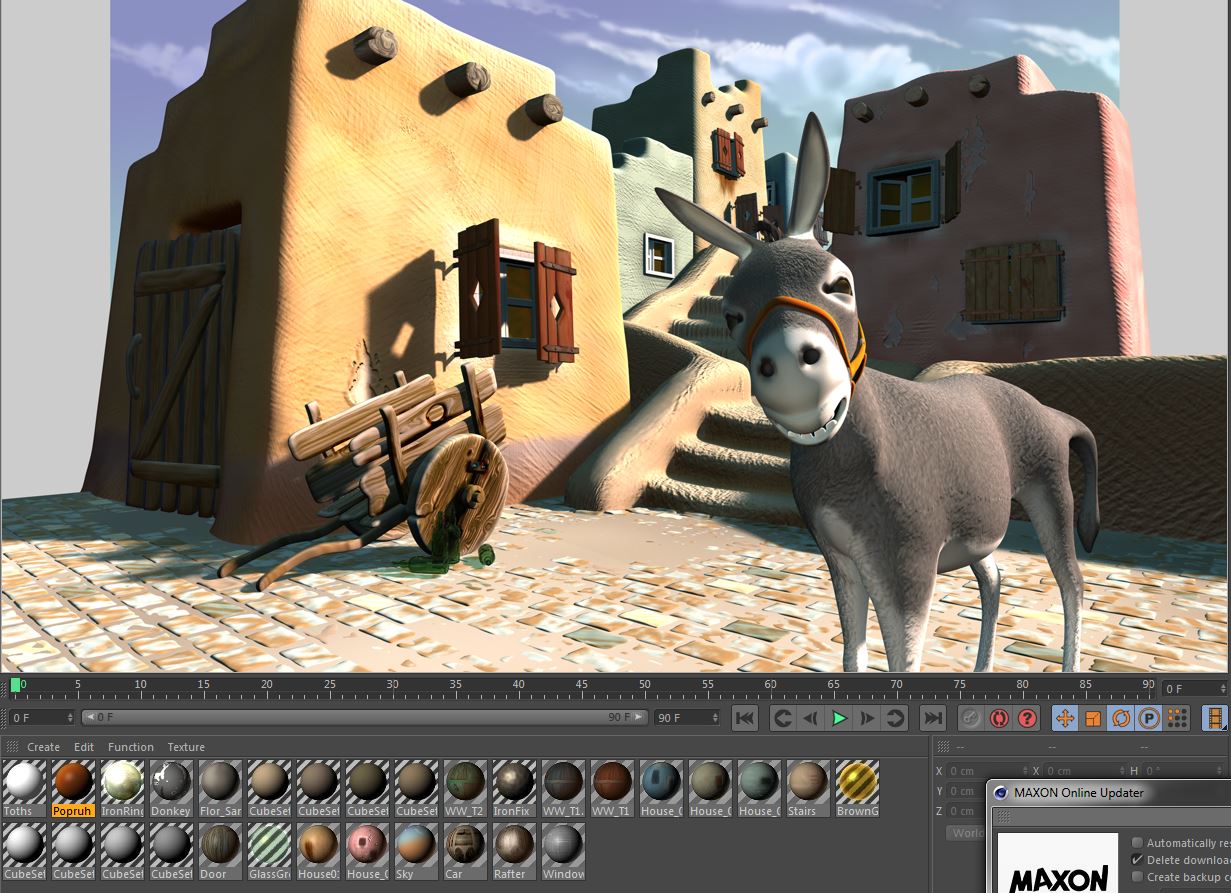Toggle automatic keyframing with the red circular icon
This screenshot has height=893, width=1231.
pos(999,718)
